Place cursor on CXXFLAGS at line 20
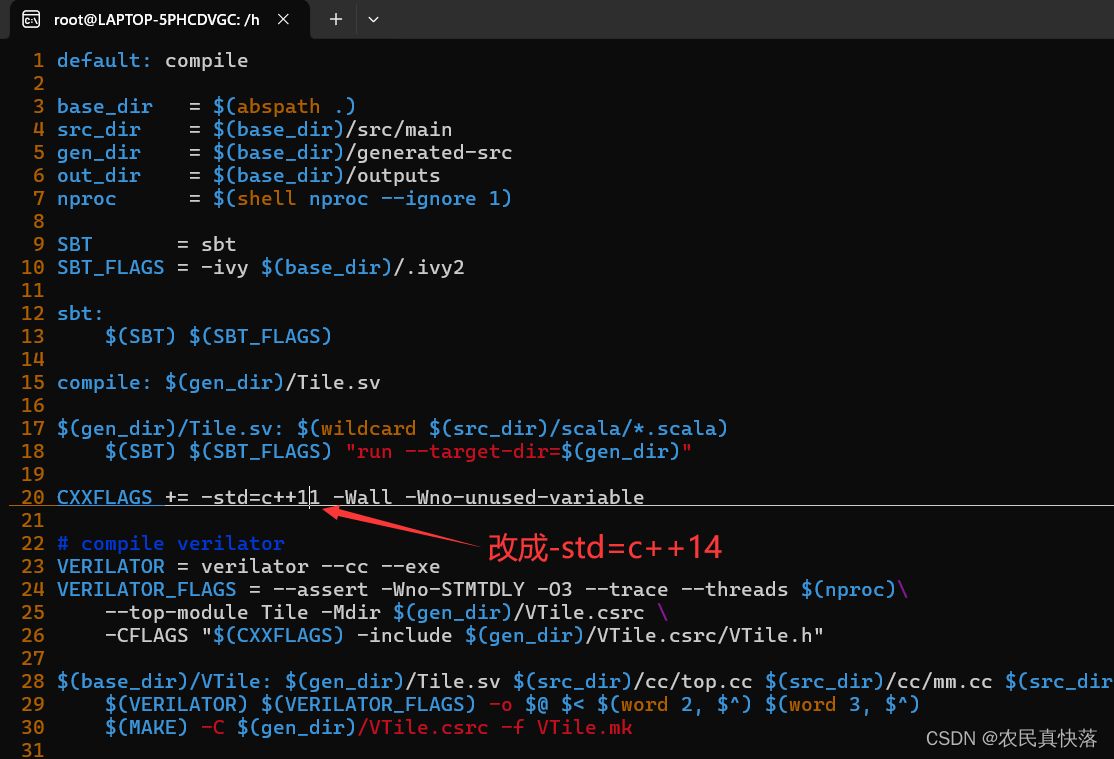Viewport: 1114px width, 759px height. (105, 497)
